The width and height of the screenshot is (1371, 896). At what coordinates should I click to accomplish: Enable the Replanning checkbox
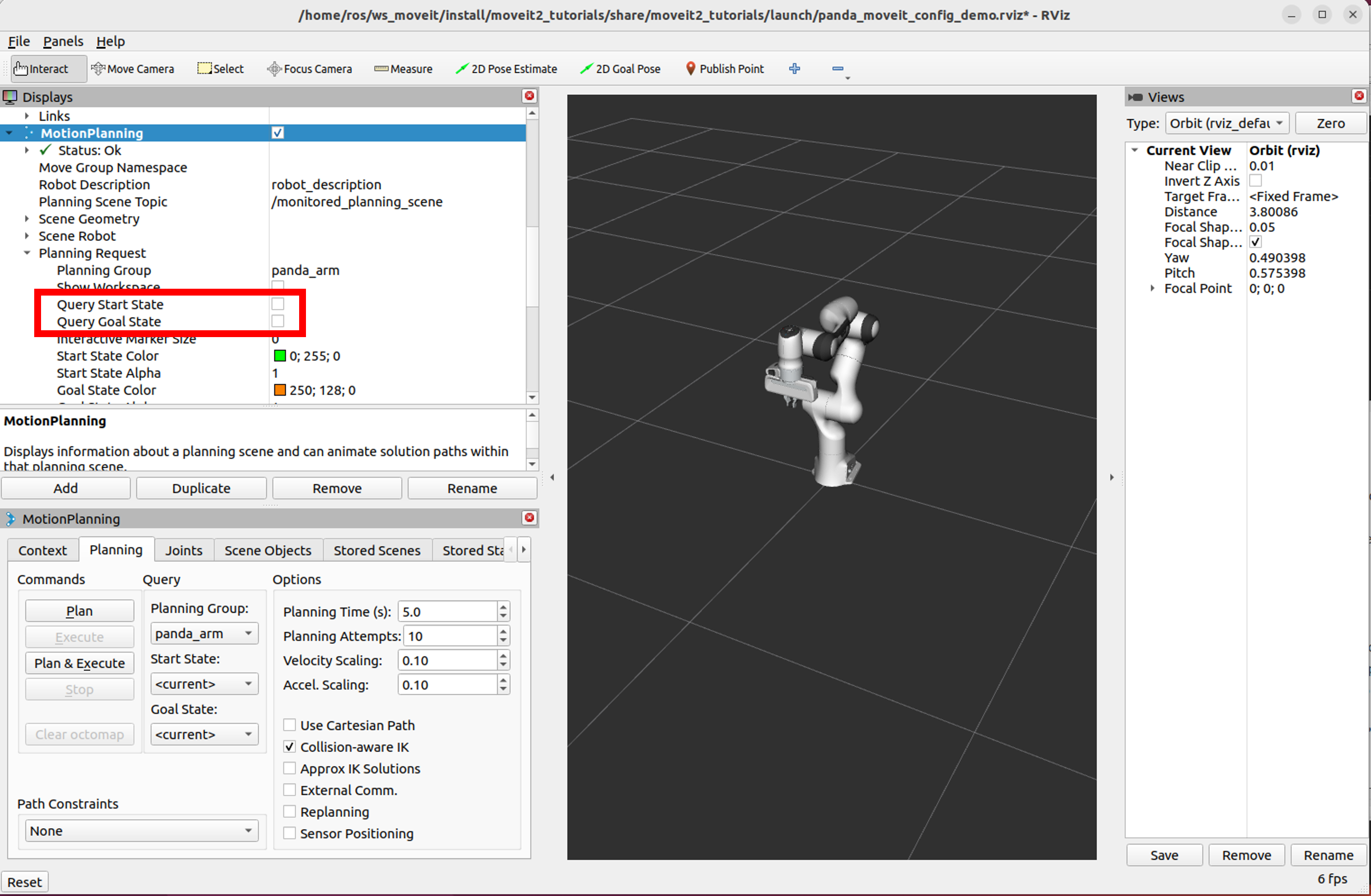pyautogui.click(x=290, y=811)
